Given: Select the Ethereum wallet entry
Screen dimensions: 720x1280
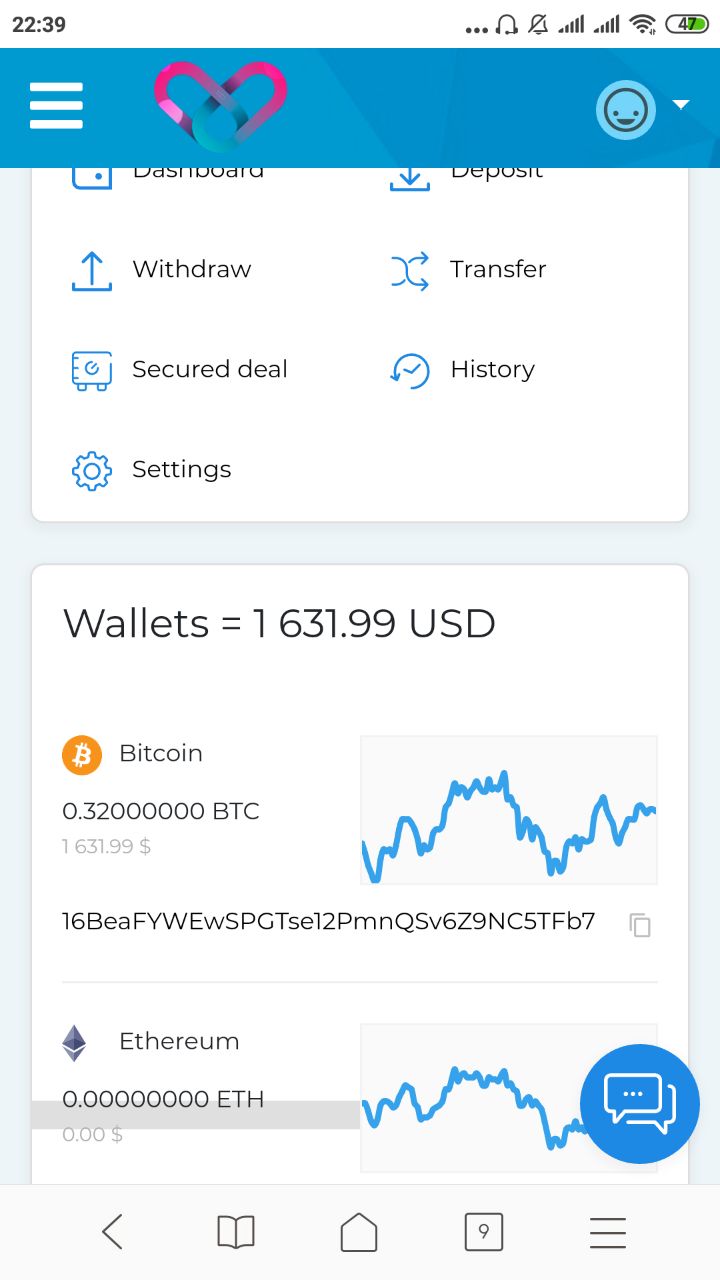Looking at the screenshot, I should coord(179,1042).
